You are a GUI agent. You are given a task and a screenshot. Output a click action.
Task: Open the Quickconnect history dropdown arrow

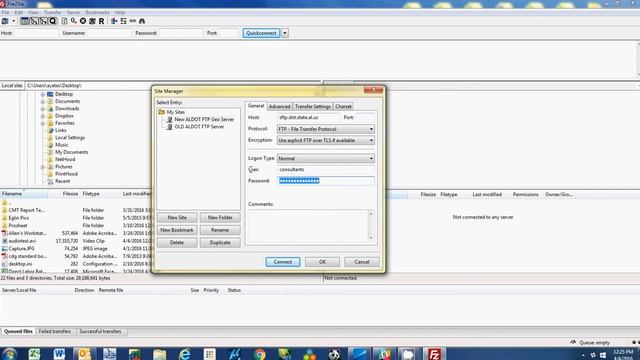(285, 33)
